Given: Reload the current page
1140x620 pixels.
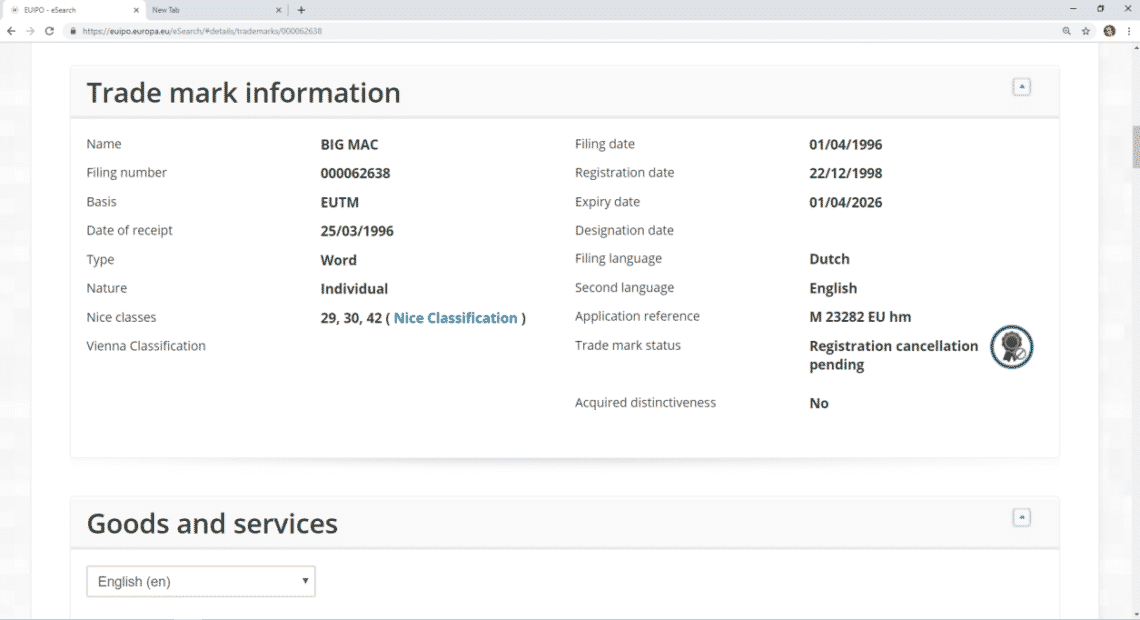Looking at the screenshot, I should pos(49,31).
